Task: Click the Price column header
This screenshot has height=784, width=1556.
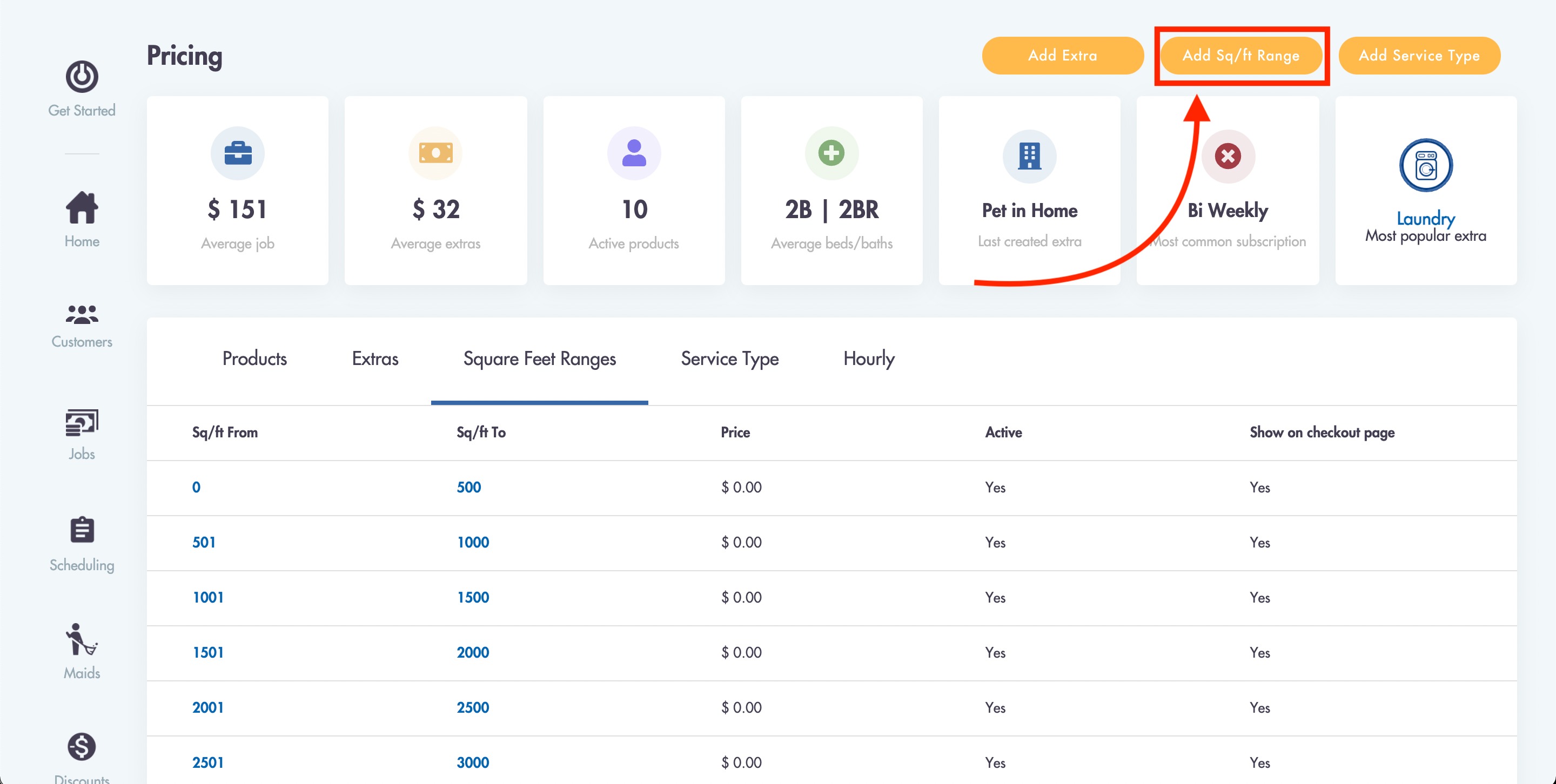Action: tap(735, 432)
